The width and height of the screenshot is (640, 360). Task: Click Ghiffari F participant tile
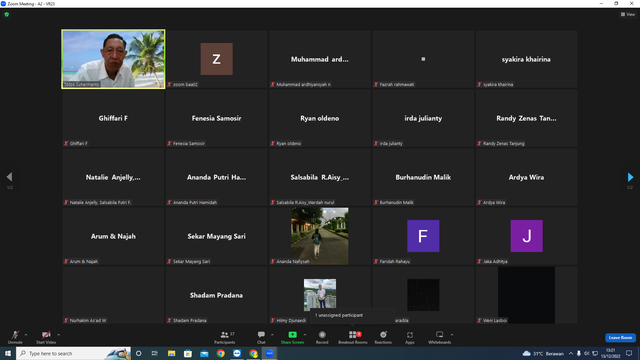[113, 118]
